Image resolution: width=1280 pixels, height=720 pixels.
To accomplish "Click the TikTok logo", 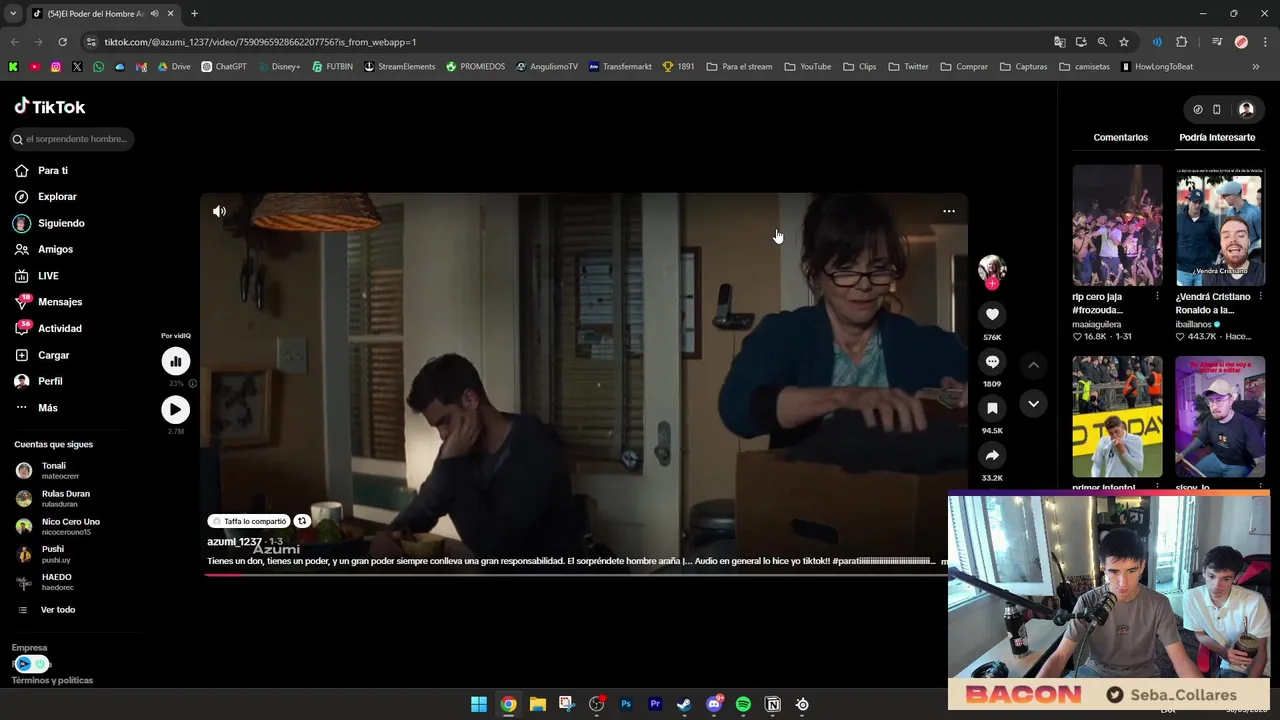I will (50, 107).
